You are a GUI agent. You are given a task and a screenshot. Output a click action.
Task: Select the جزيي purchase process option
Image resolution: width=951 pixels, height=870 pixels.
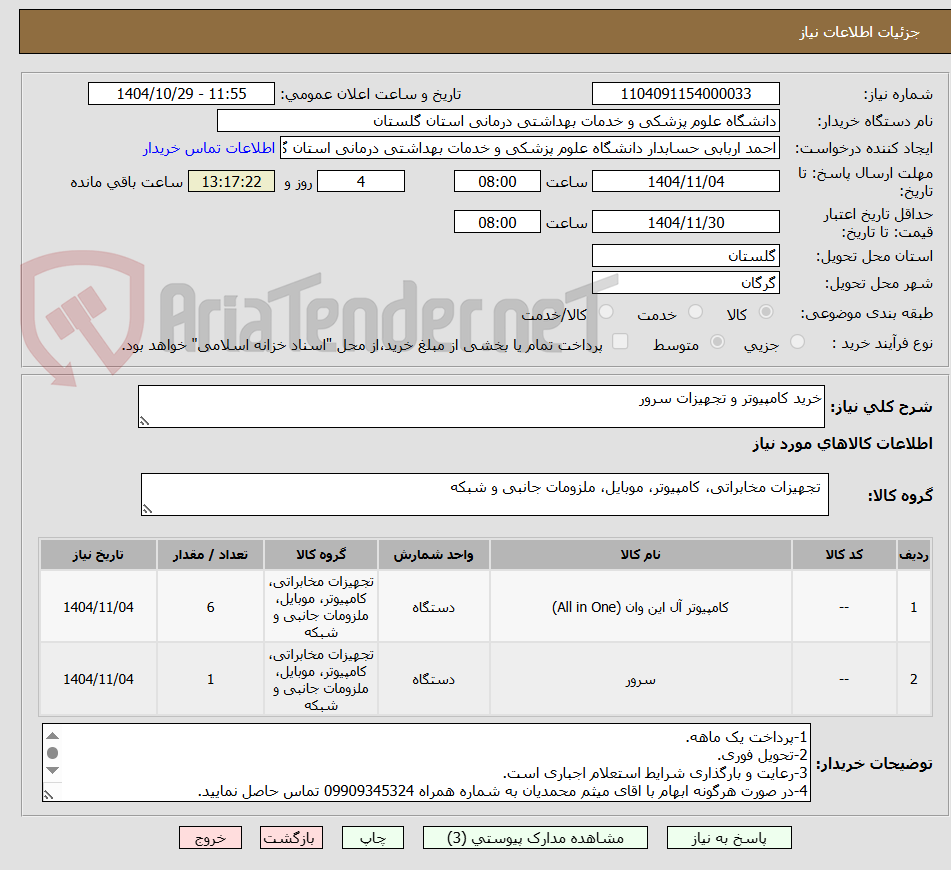pos(797,340)
